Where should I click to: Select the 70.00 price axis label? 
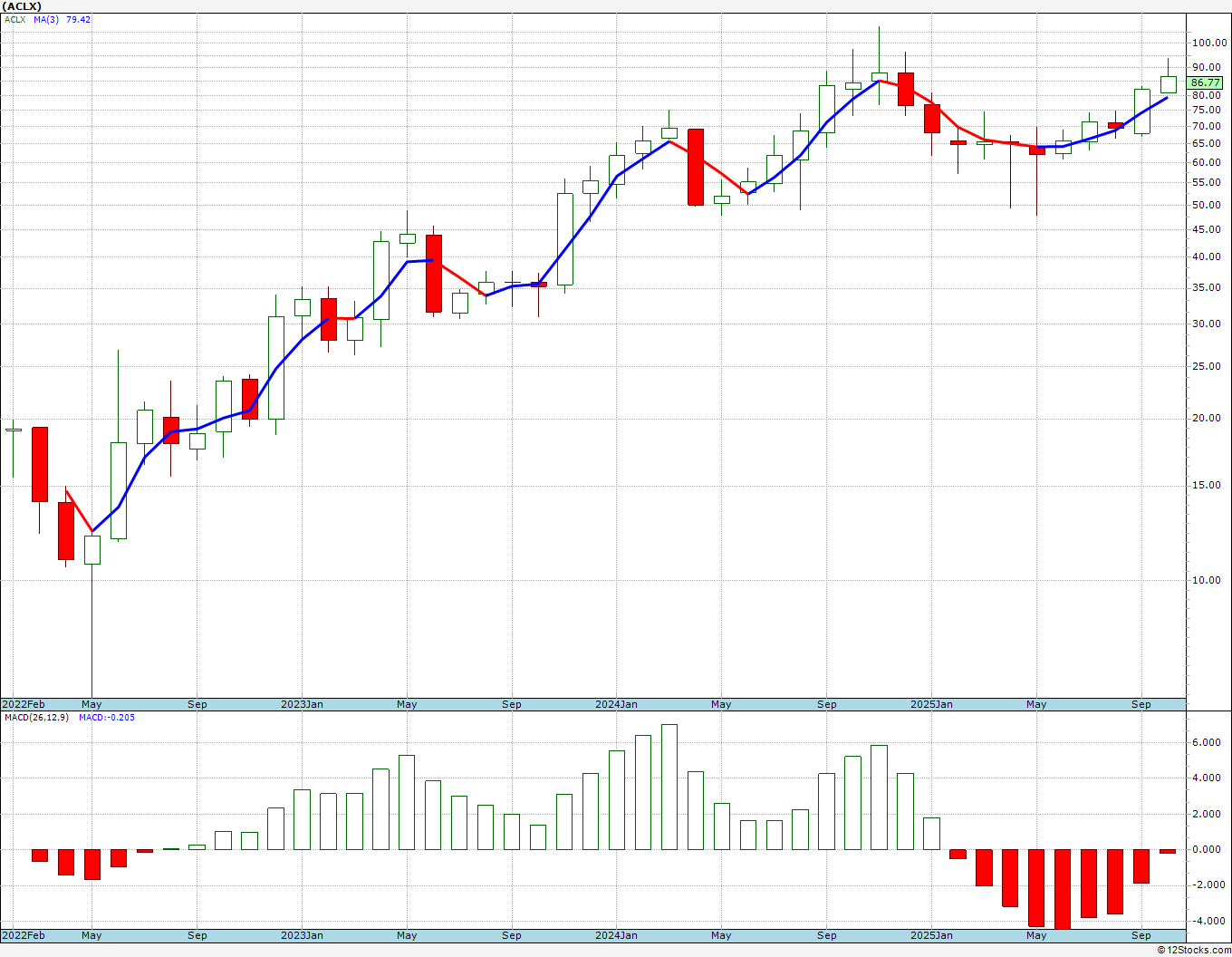pos(1207,126)
